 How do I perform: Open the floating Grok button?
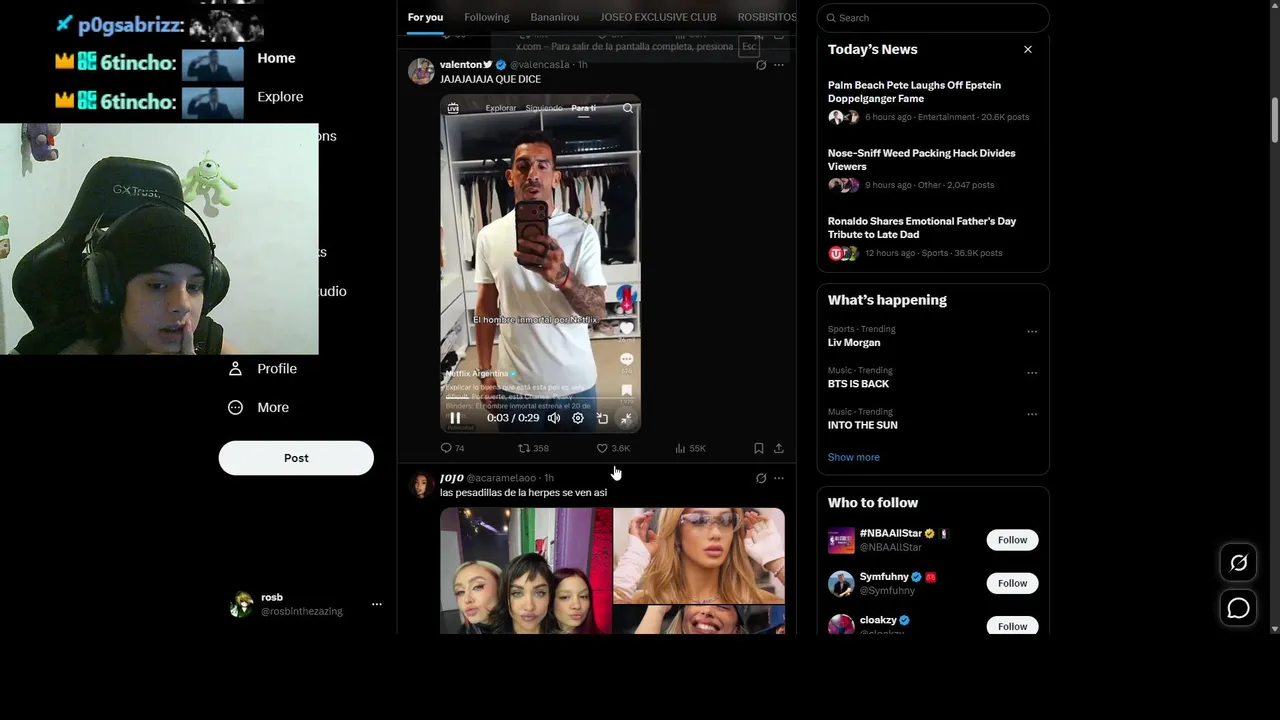point(1238,563)
